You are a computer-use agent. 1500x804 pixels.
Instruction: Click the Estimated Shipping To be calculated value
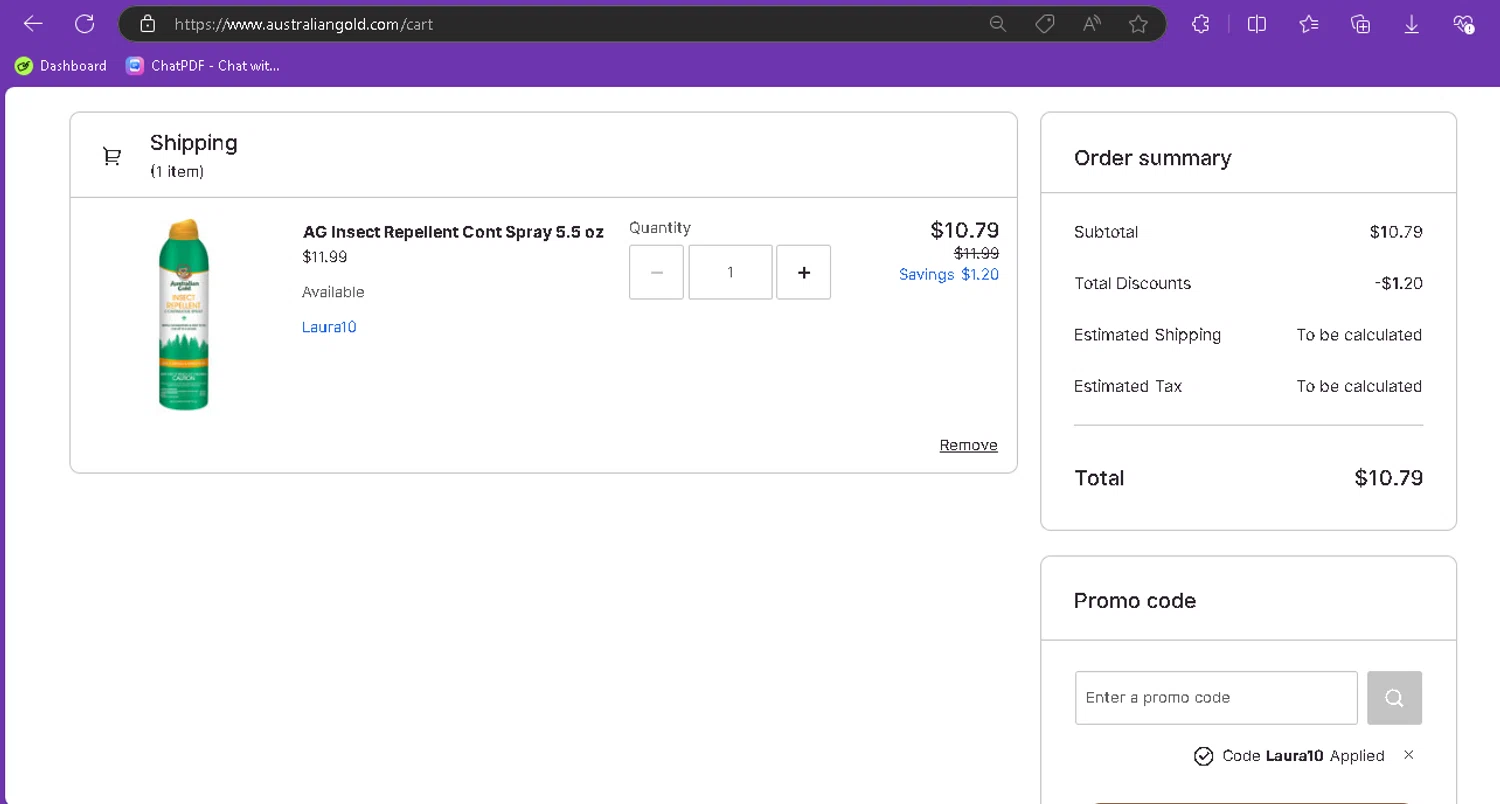click(x=1359, y=335)
